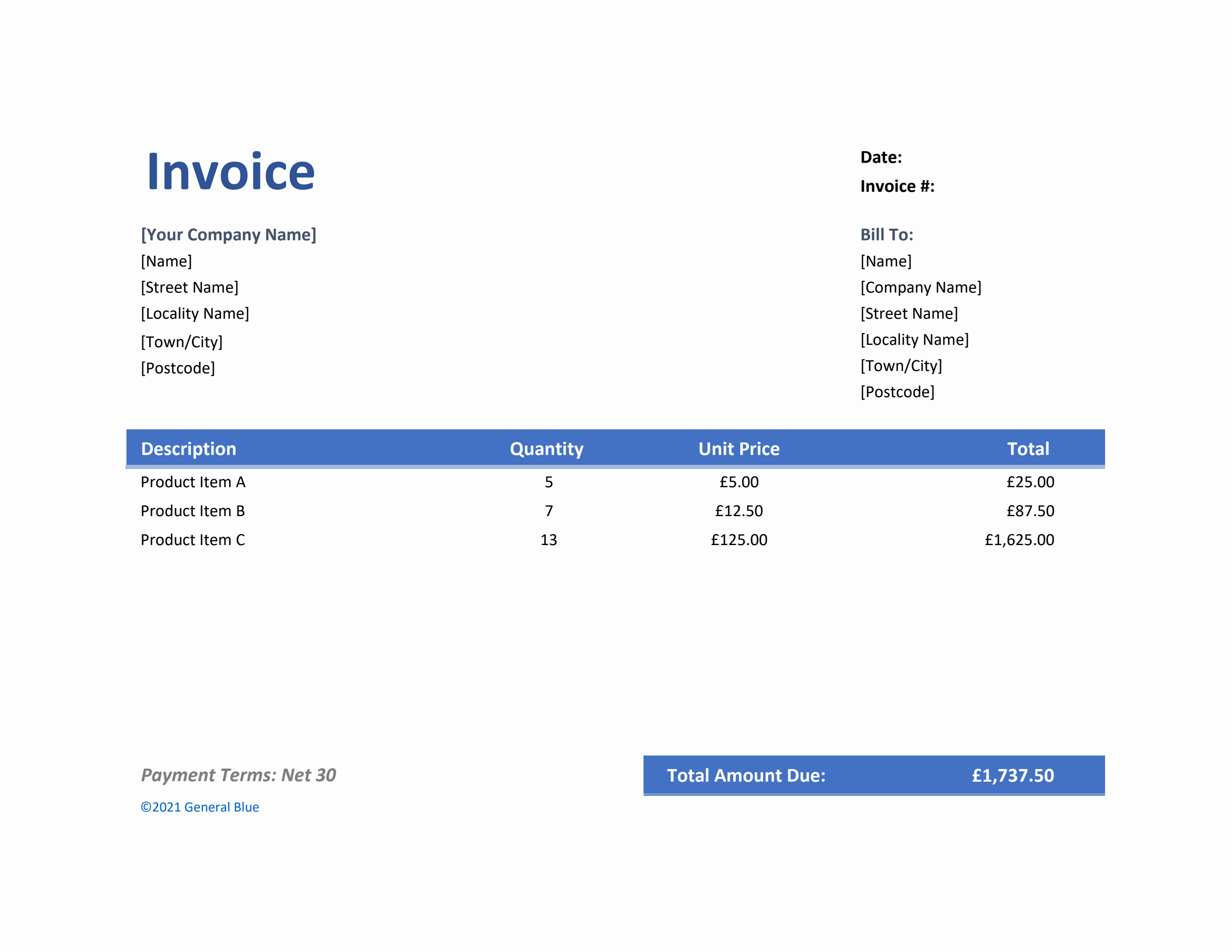Select the Quantity column header
Screen dimensions: 1232x952
click(546, 448)
